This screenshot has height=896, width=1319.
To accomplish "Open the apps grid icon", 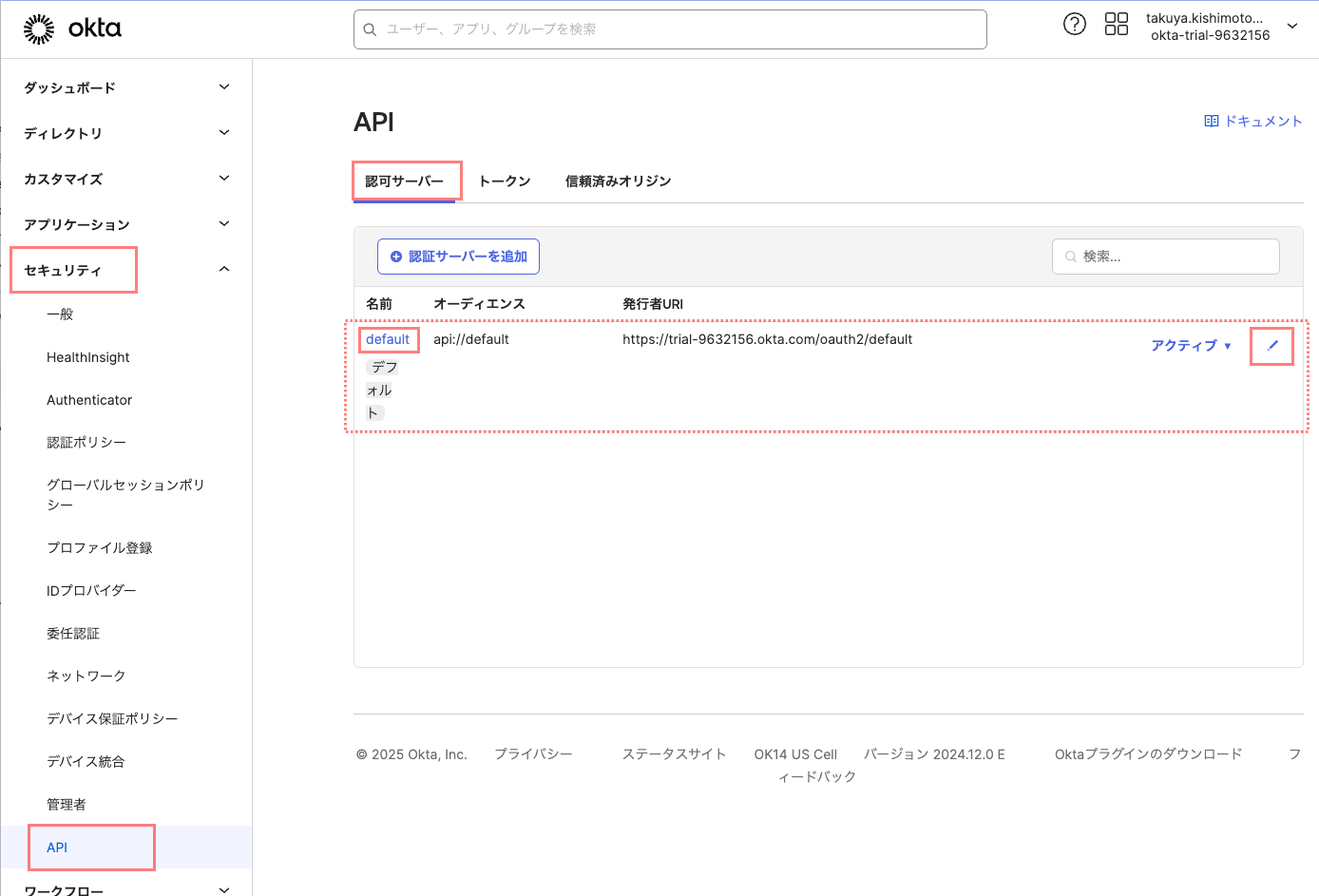I will [x=1117, y=25].
